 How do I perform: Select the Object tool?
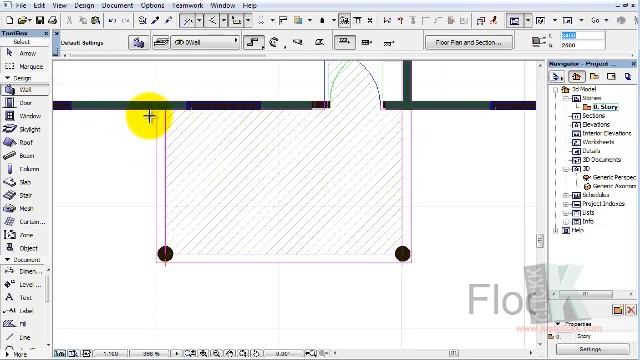click(x=24, y=248)
